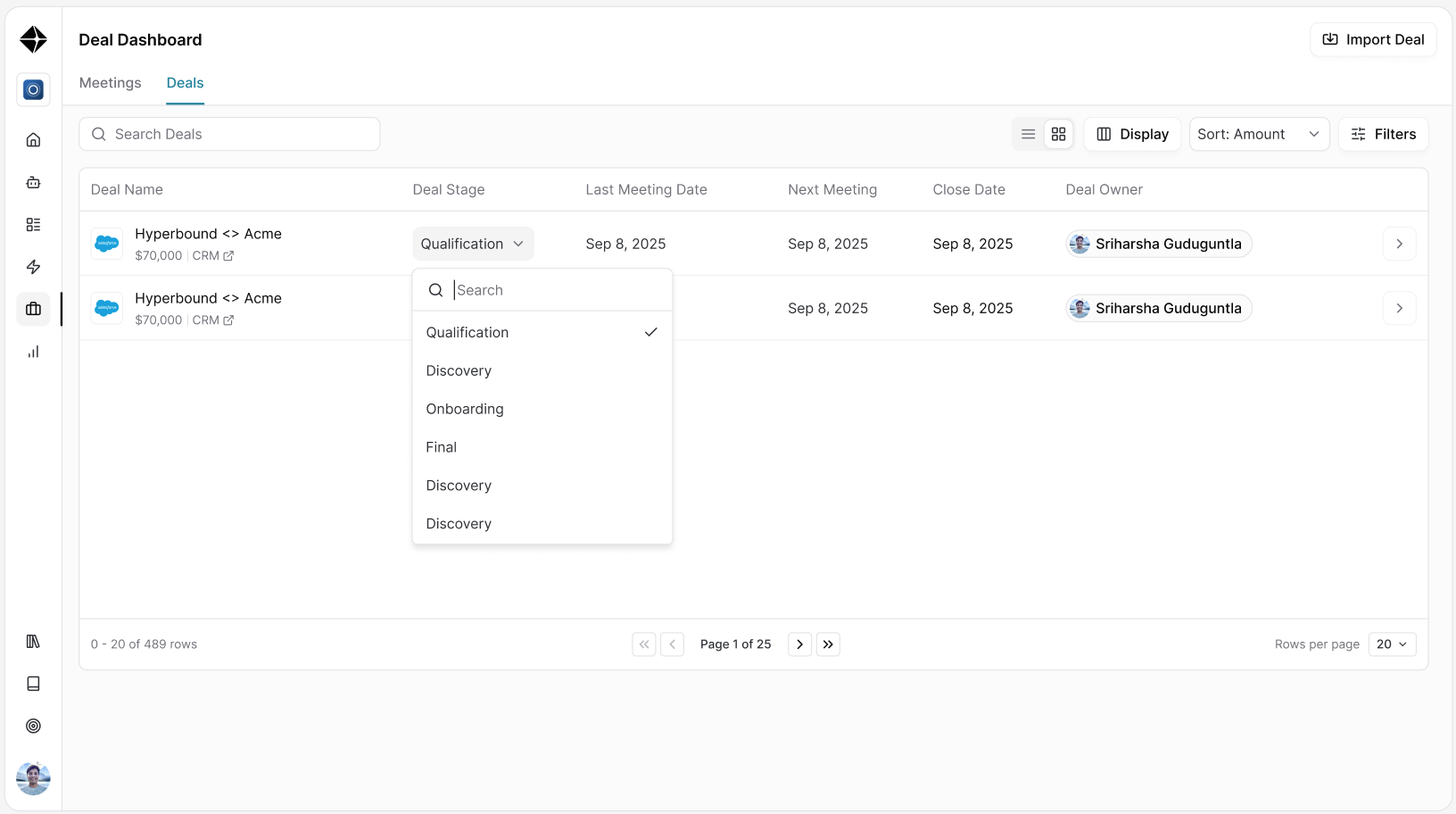
Task: Open the Filters button
Action: tap(1384, 134)
